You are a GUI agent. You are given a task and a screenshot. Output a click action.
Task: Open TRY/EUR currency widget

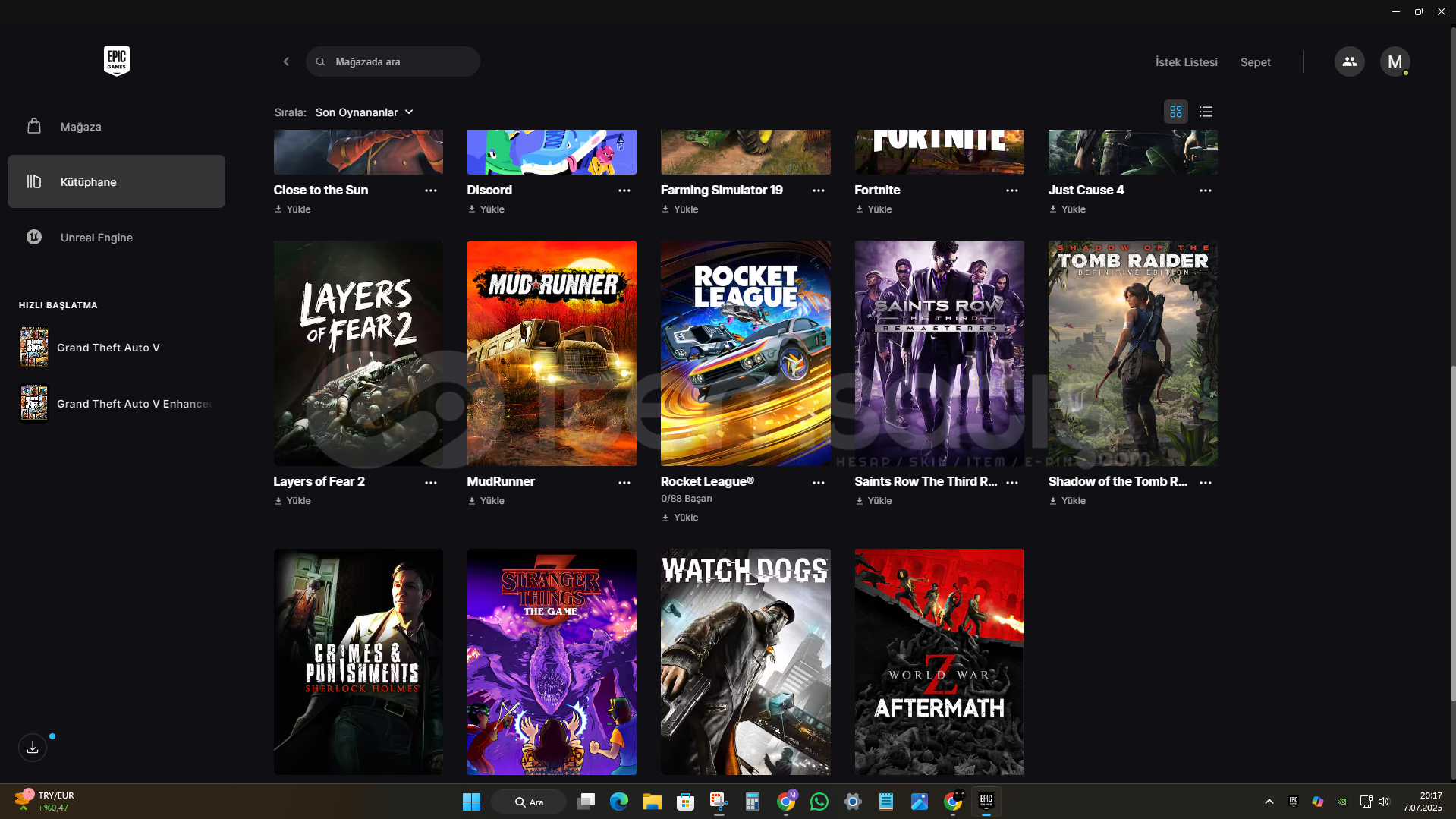[44, 802]
